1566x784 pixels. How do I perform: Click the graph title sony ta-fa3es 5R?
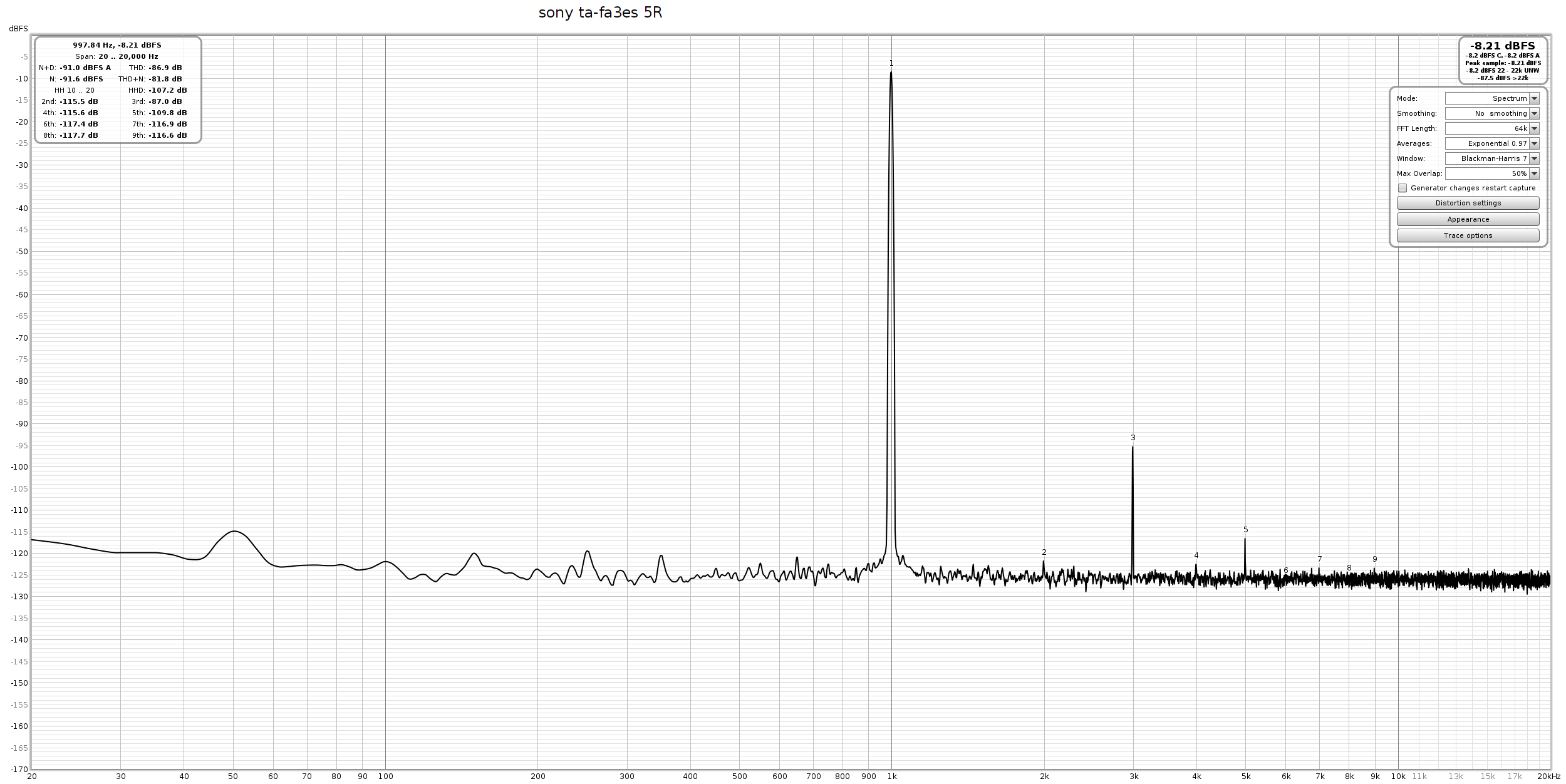600,13
